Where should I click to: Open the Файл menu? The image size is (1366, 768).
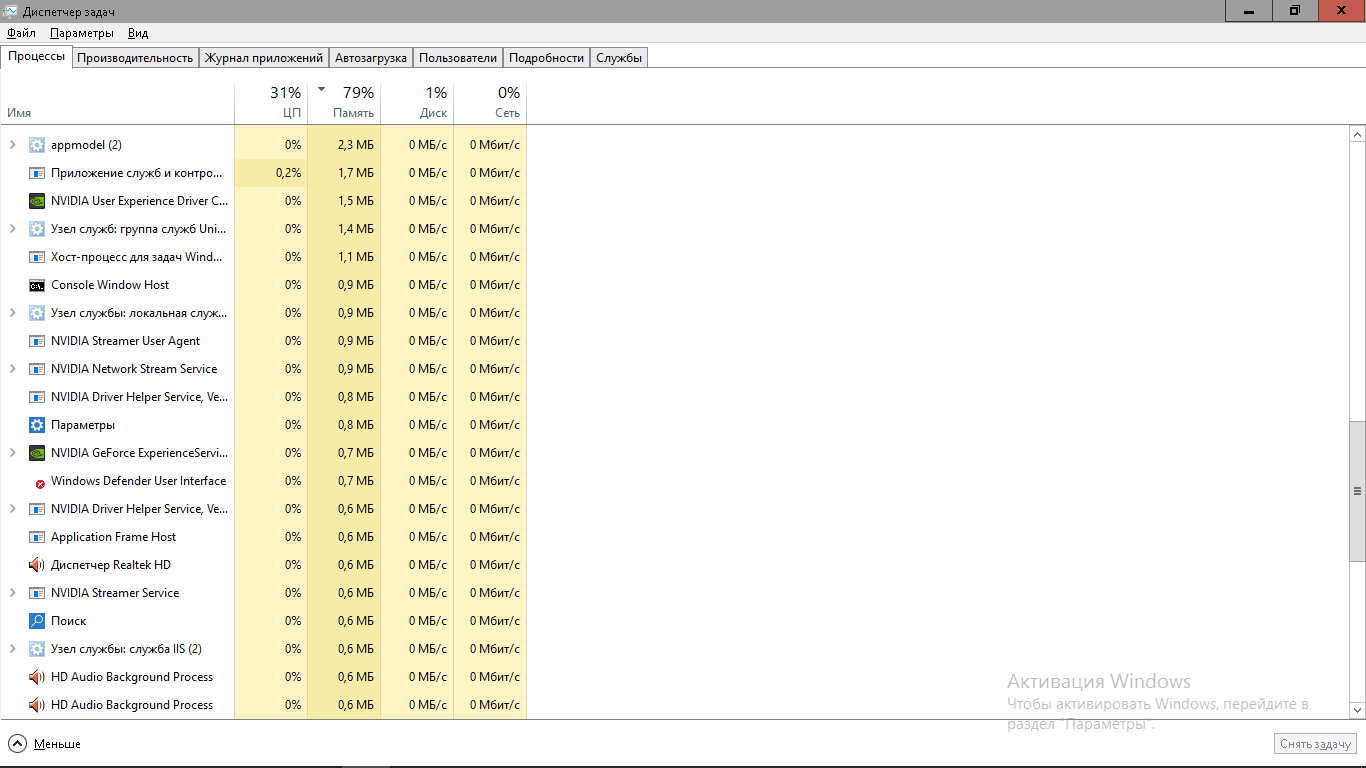coord(21,33)
